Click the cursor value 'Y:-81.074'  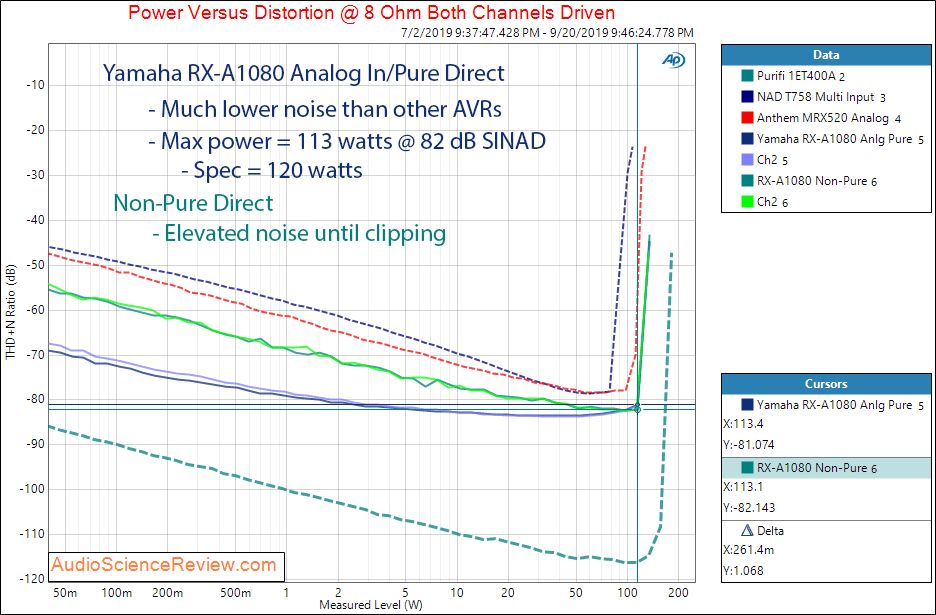click(749, 445)
